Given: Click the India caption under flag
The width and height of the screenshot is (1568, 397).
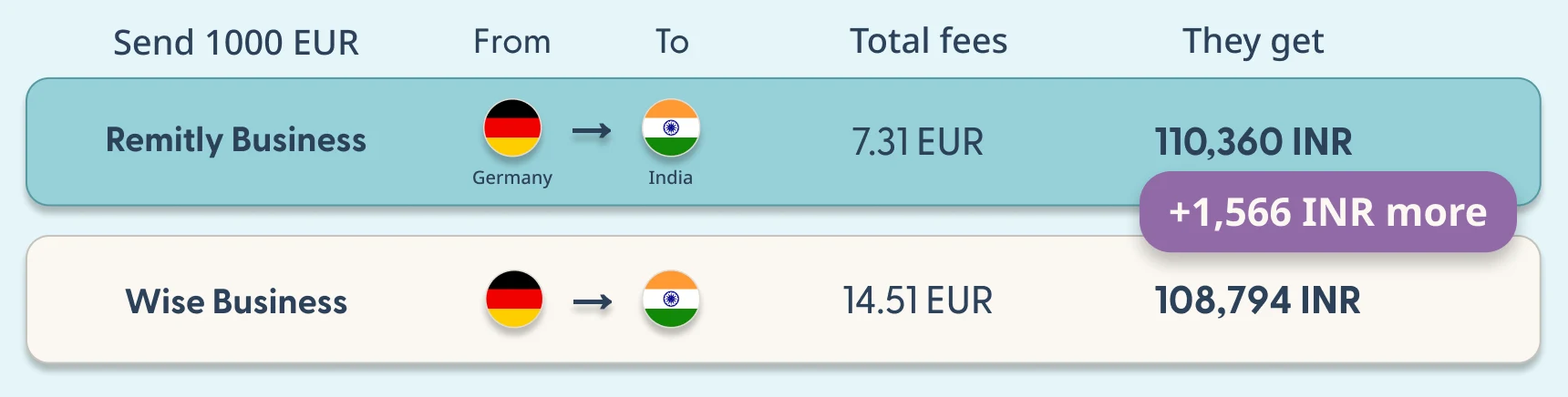Looking at the screenshot, I should pos(670,178).
